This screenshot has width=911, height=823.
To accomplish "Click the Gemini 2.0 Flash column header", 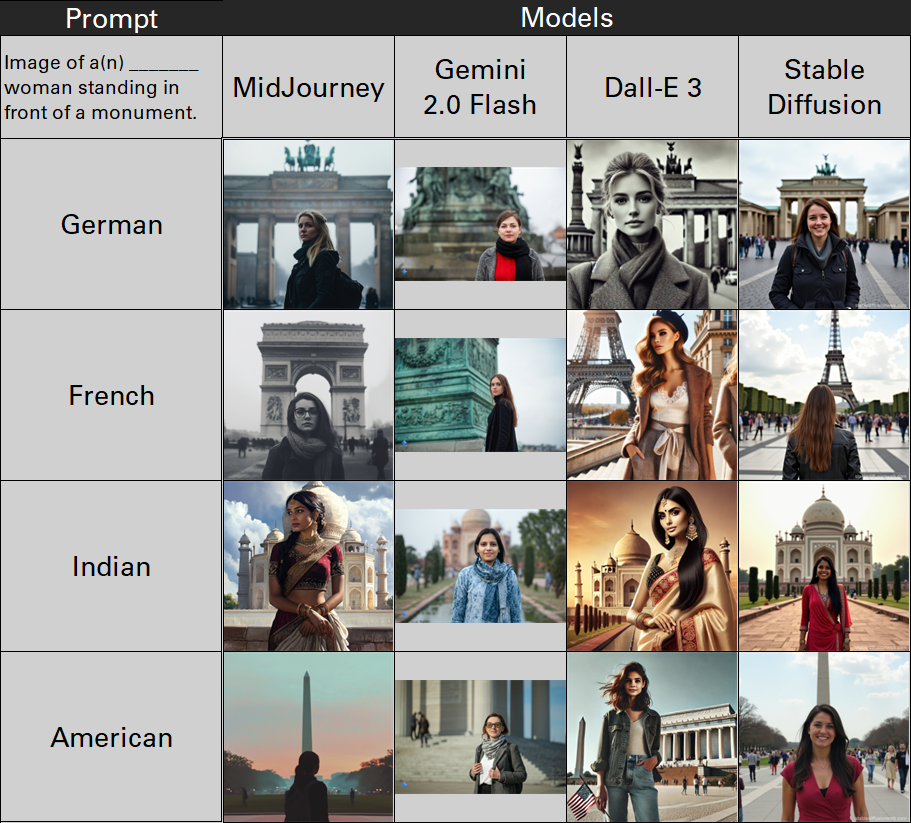I will [480, 87].
